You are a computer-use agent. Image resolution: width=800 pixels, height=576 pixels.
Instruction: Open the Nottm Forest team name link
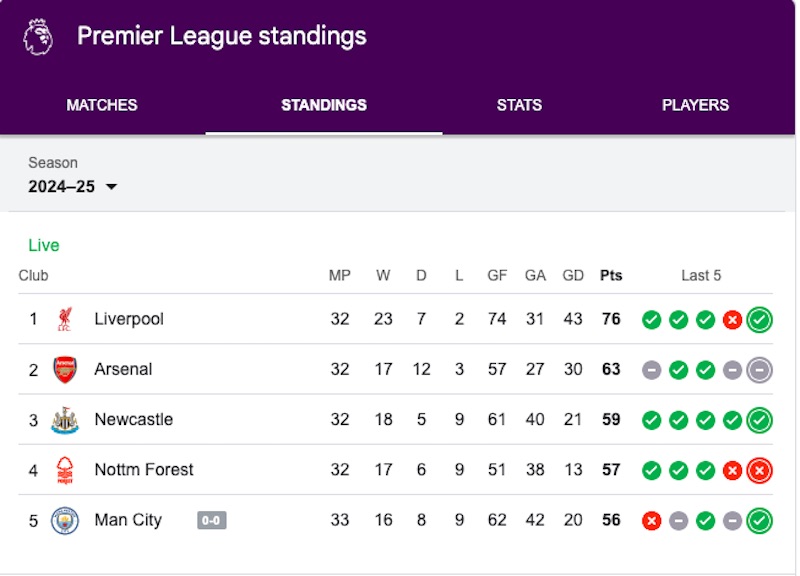(144, 469)
